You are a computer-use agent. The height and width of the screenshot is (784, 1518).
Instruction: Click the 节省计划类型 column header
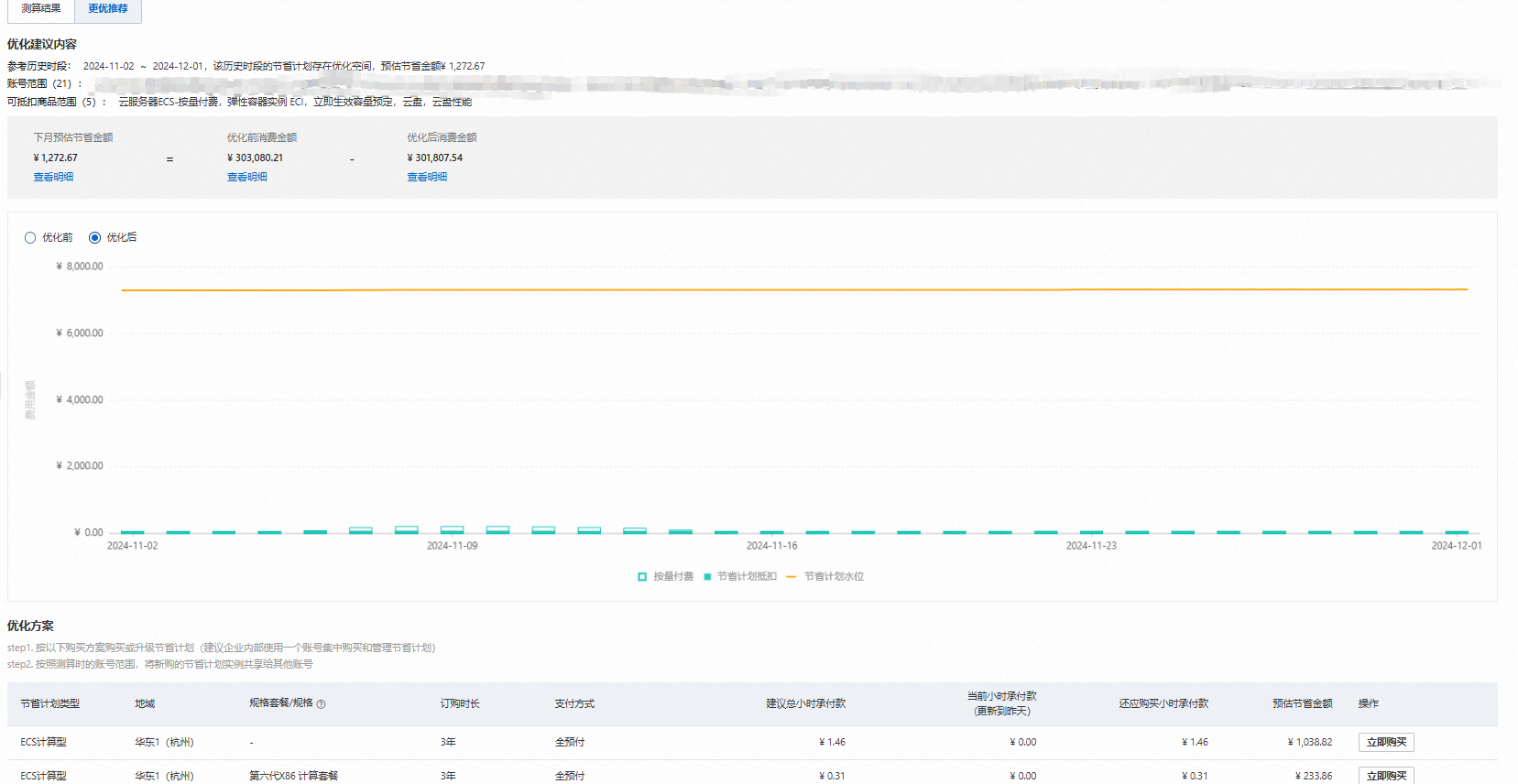50,703
